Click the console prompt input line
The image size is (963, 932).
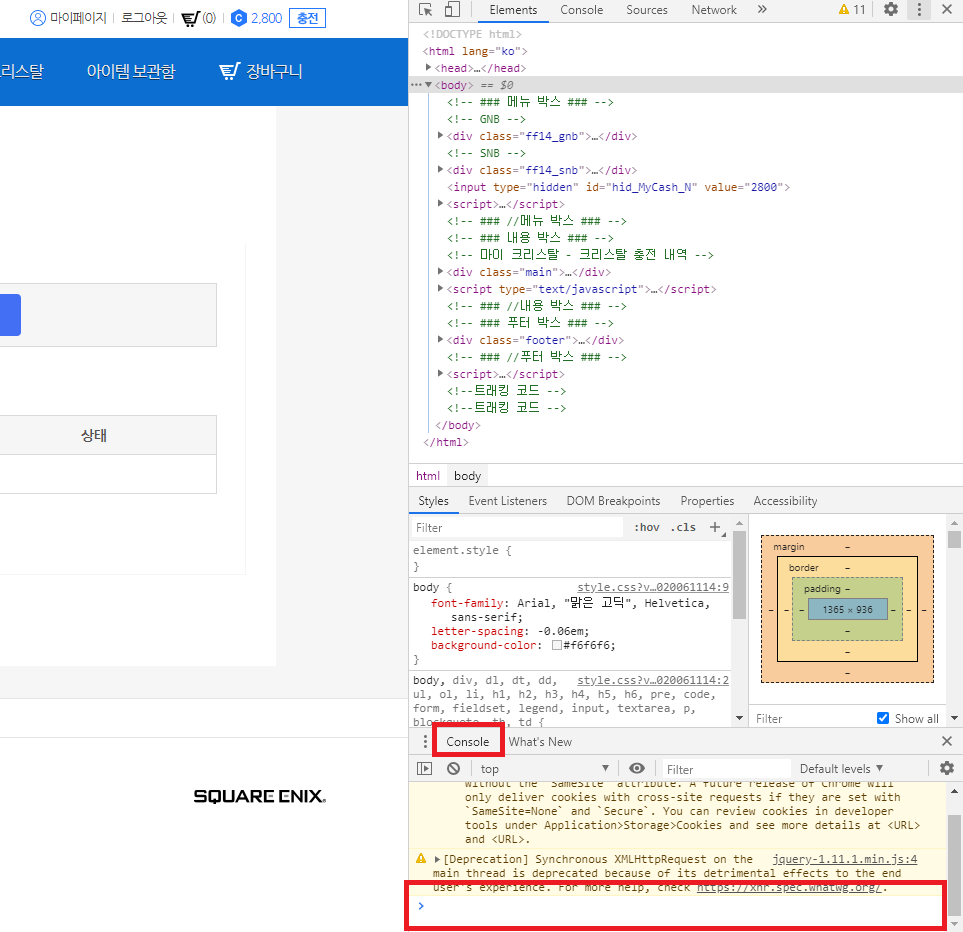point(676,906)
